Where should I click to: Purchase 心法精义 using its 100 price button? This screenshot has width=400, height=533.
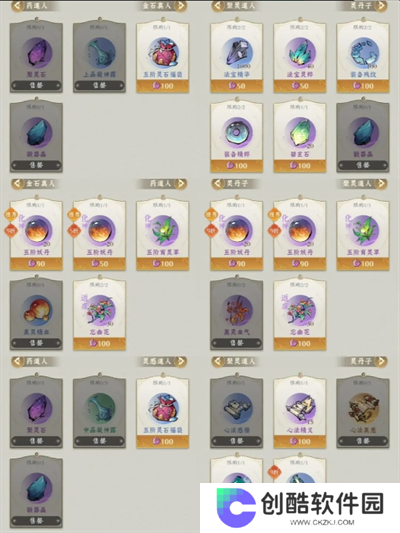[300, 441]
